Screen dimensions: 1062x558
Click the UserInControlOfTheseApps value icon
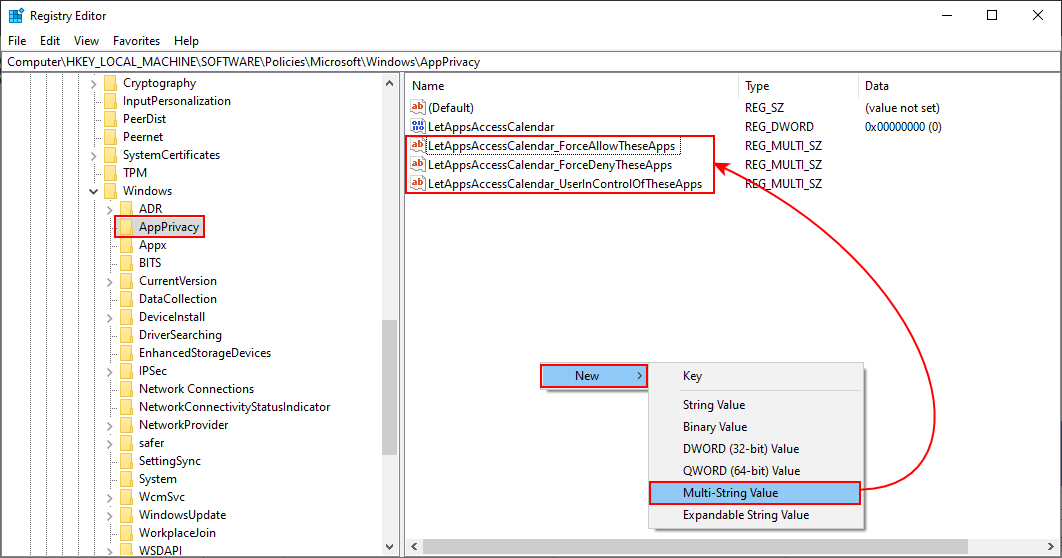[418, 183]
